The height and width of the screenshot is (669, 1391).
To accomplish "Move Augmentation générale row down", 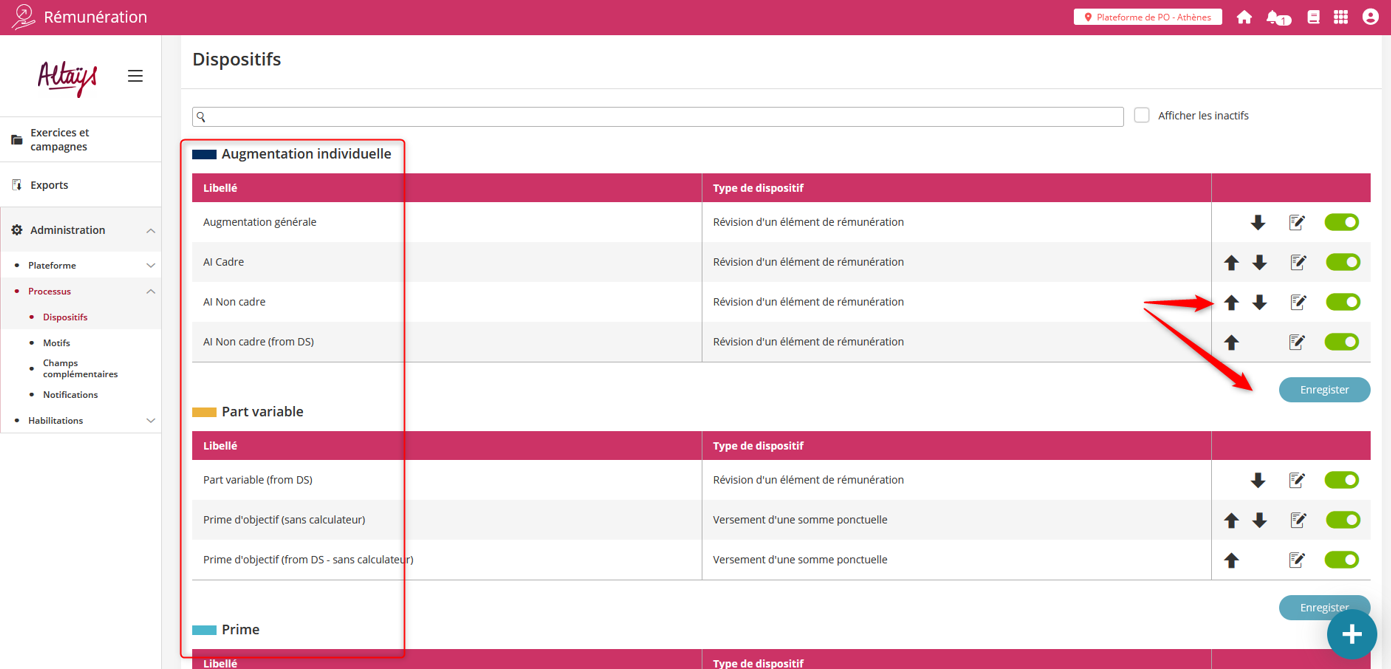I will 1258,223.
